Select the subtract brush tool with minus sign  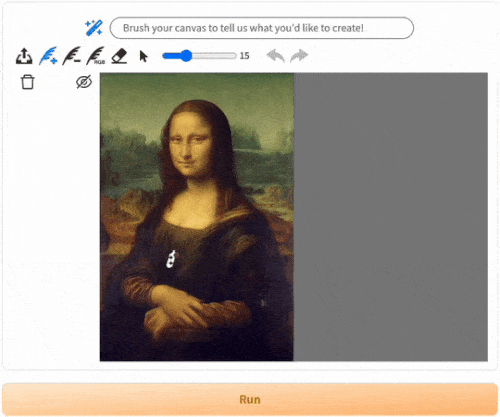(72, 56)
